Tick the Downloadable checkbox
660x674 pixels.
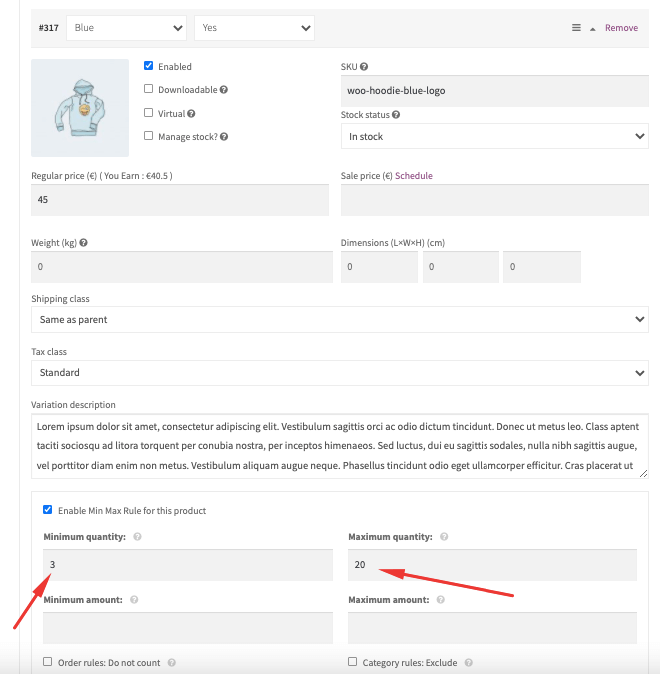tap(148, 89)
